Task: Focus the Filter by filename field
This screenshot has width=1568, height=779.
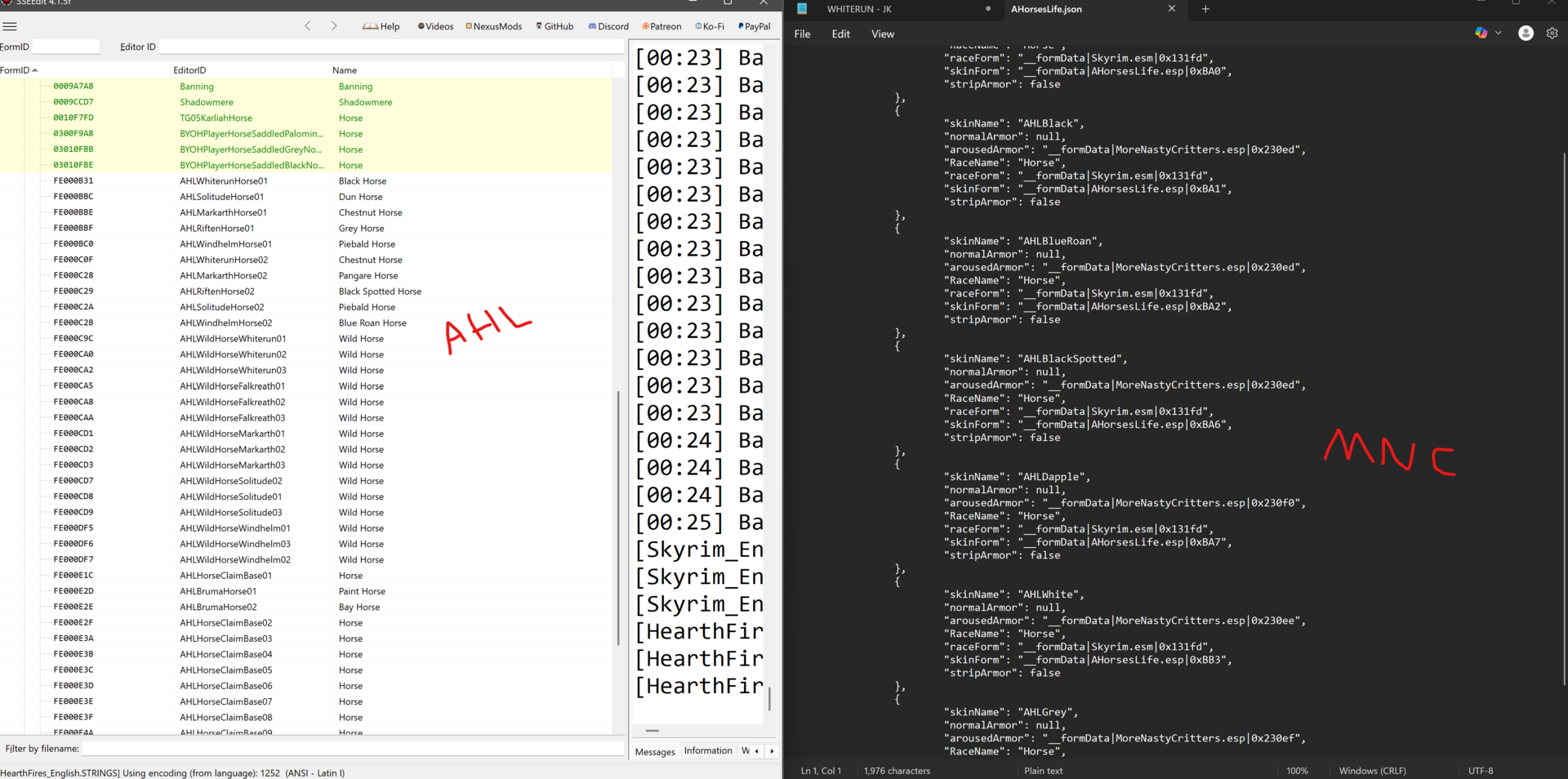Action: 353,749
